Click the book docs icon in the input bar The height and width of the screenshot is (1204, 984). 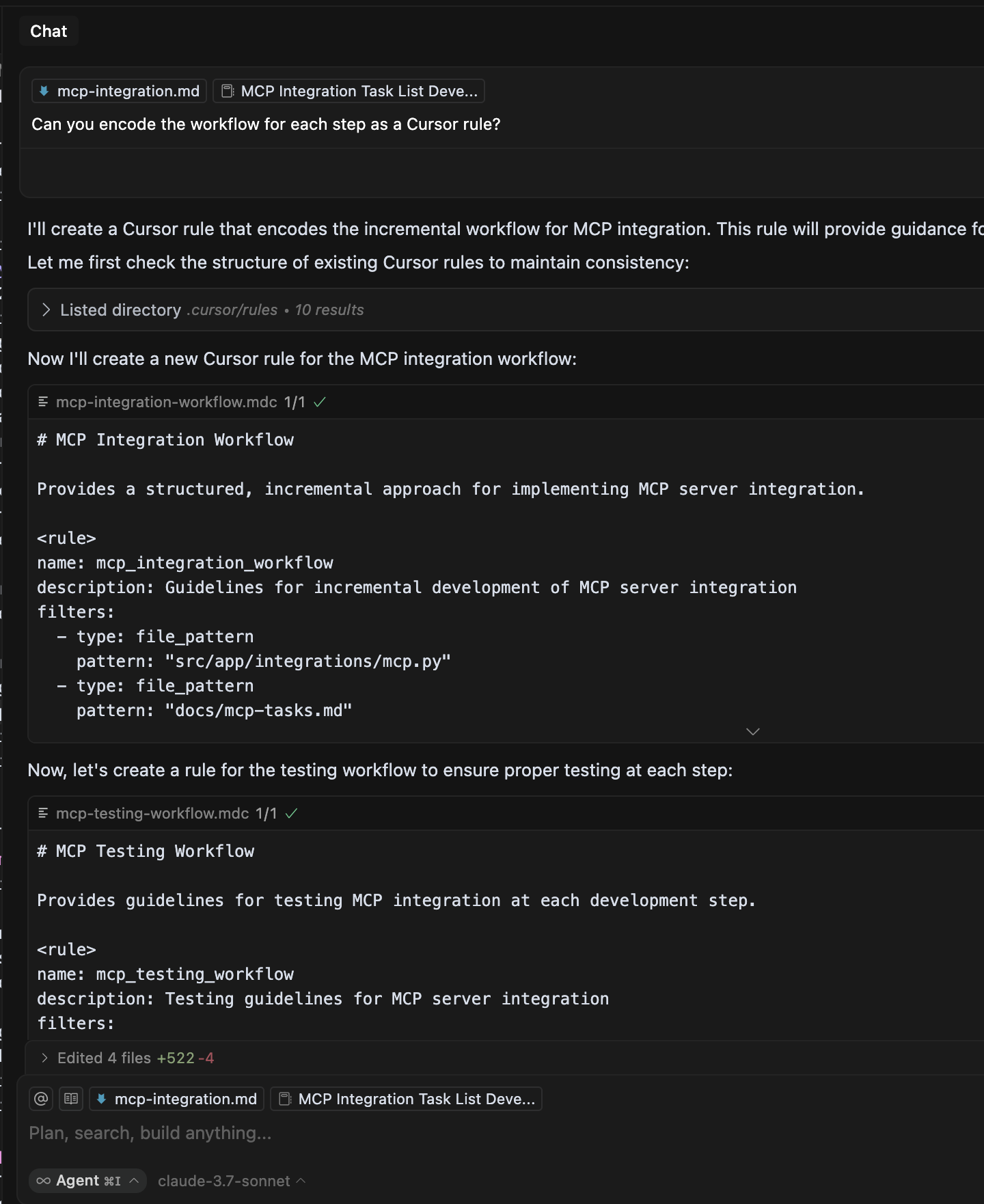click(71, 1099)
